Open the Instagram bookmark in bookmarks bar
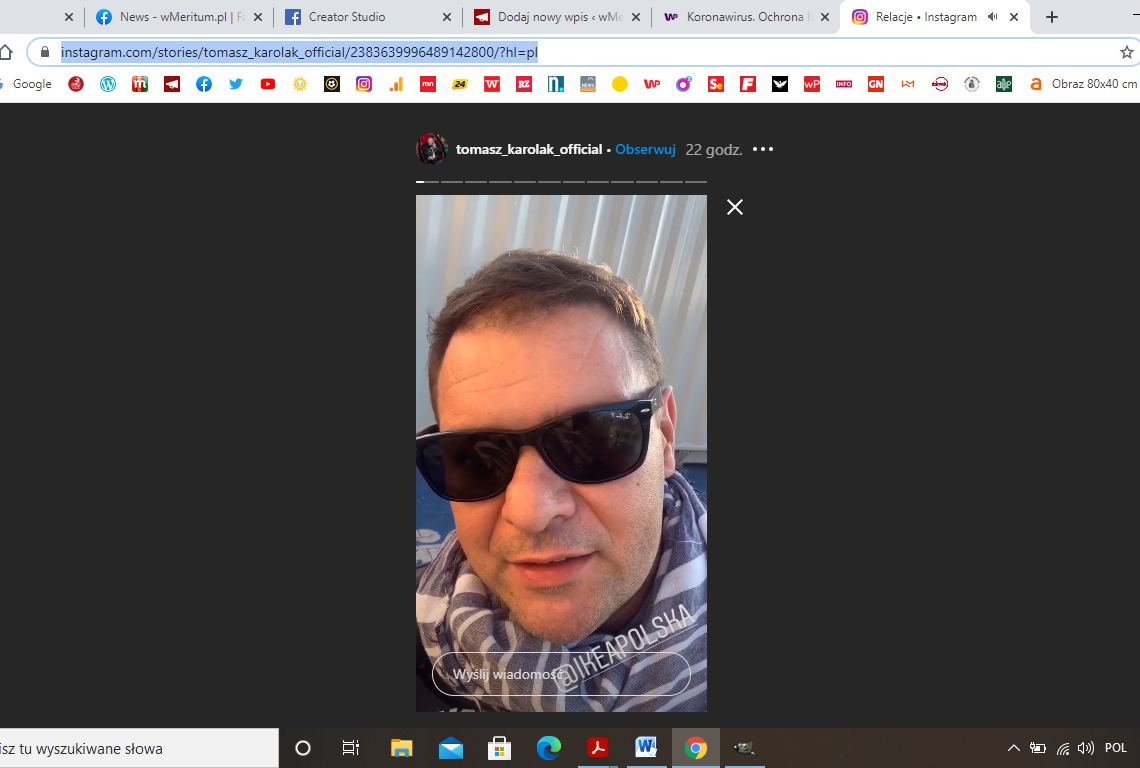The image size is (1140, 768). click(364, 84)
